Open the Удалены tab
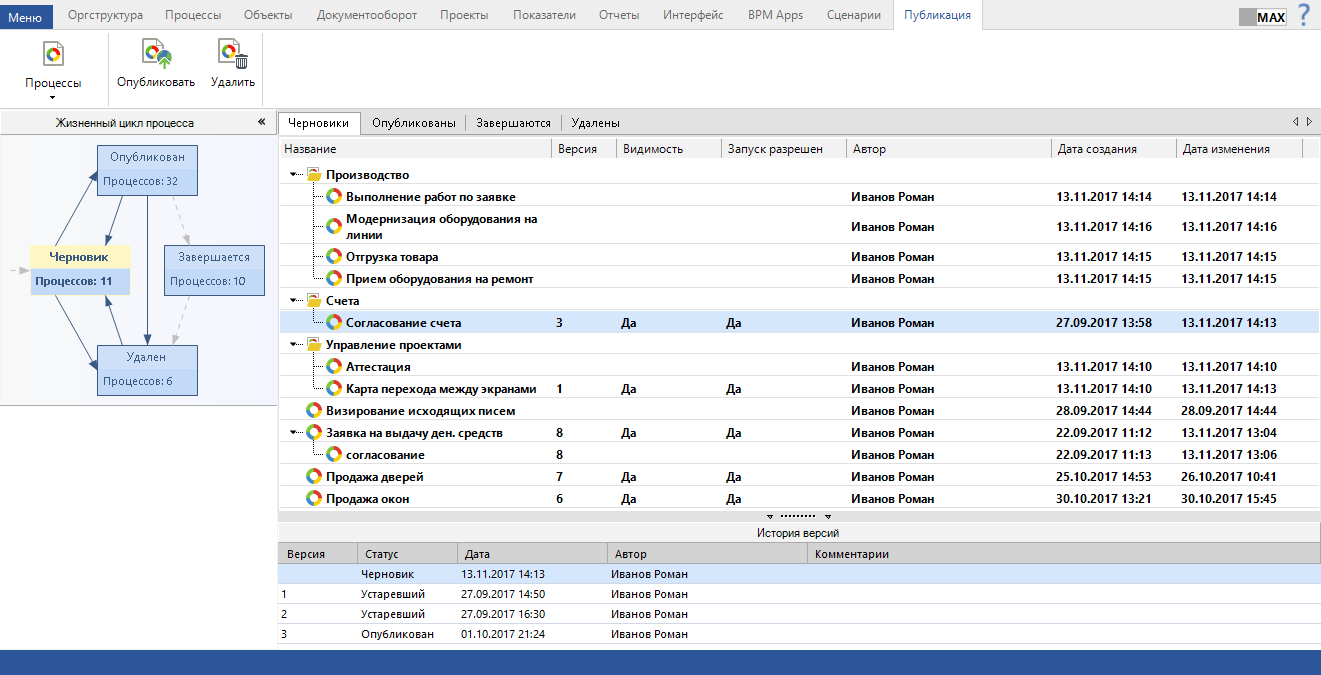 tap(595, 123)
